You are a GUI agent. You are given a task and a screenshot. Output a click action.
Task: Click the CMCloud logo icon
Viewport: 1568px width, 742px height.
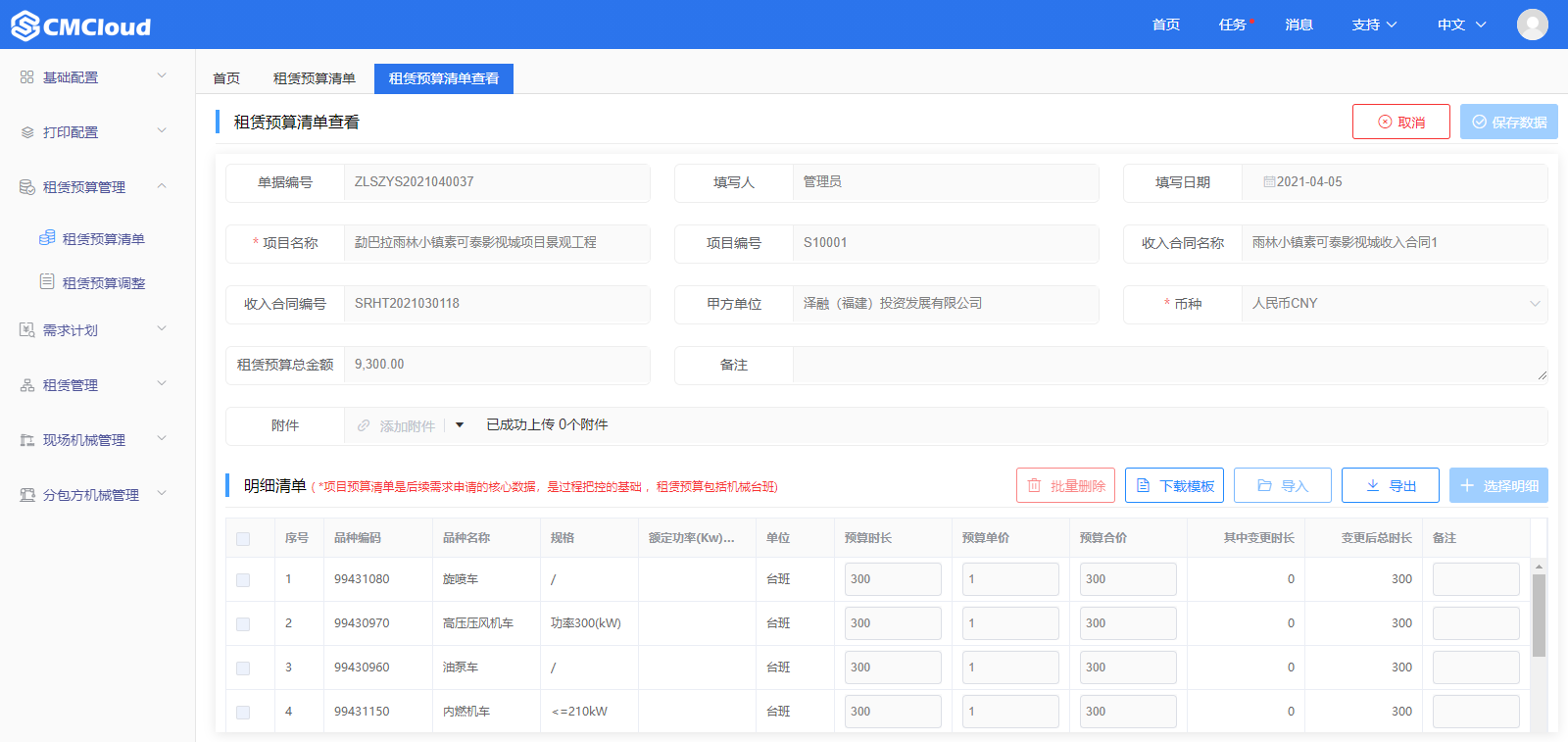coord(25,25)
